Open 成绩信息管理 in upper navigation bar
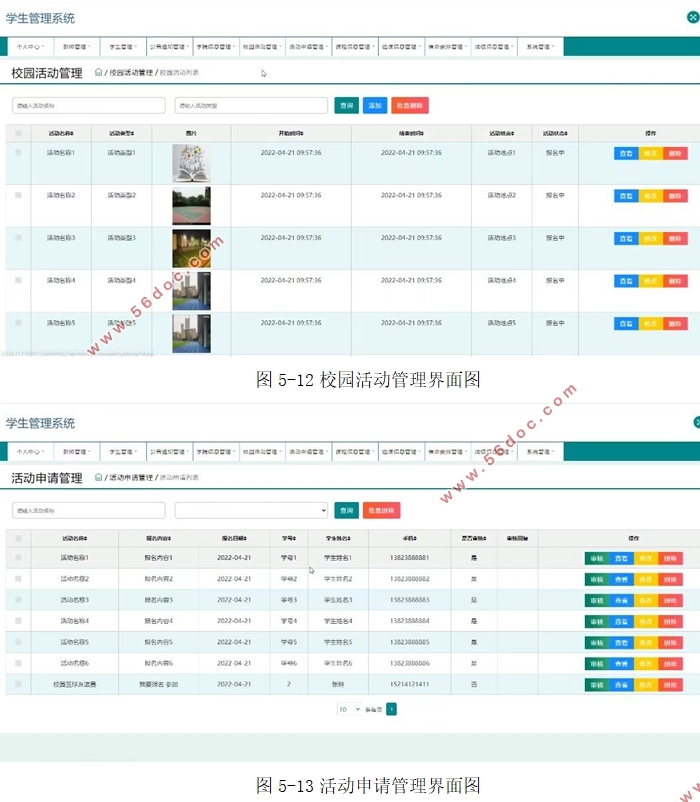 (494, 47)
